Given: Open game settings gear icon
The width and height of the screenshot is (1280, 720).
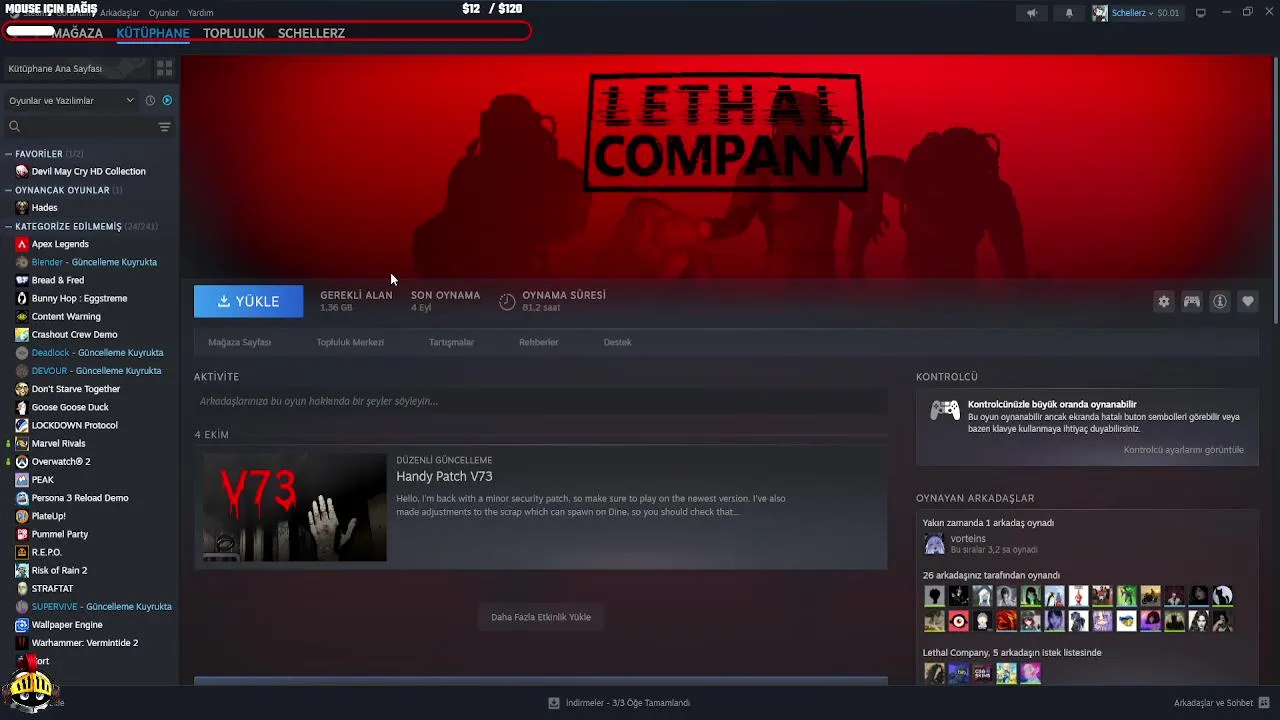Looking at the screenshot, I should point(1163,301).
